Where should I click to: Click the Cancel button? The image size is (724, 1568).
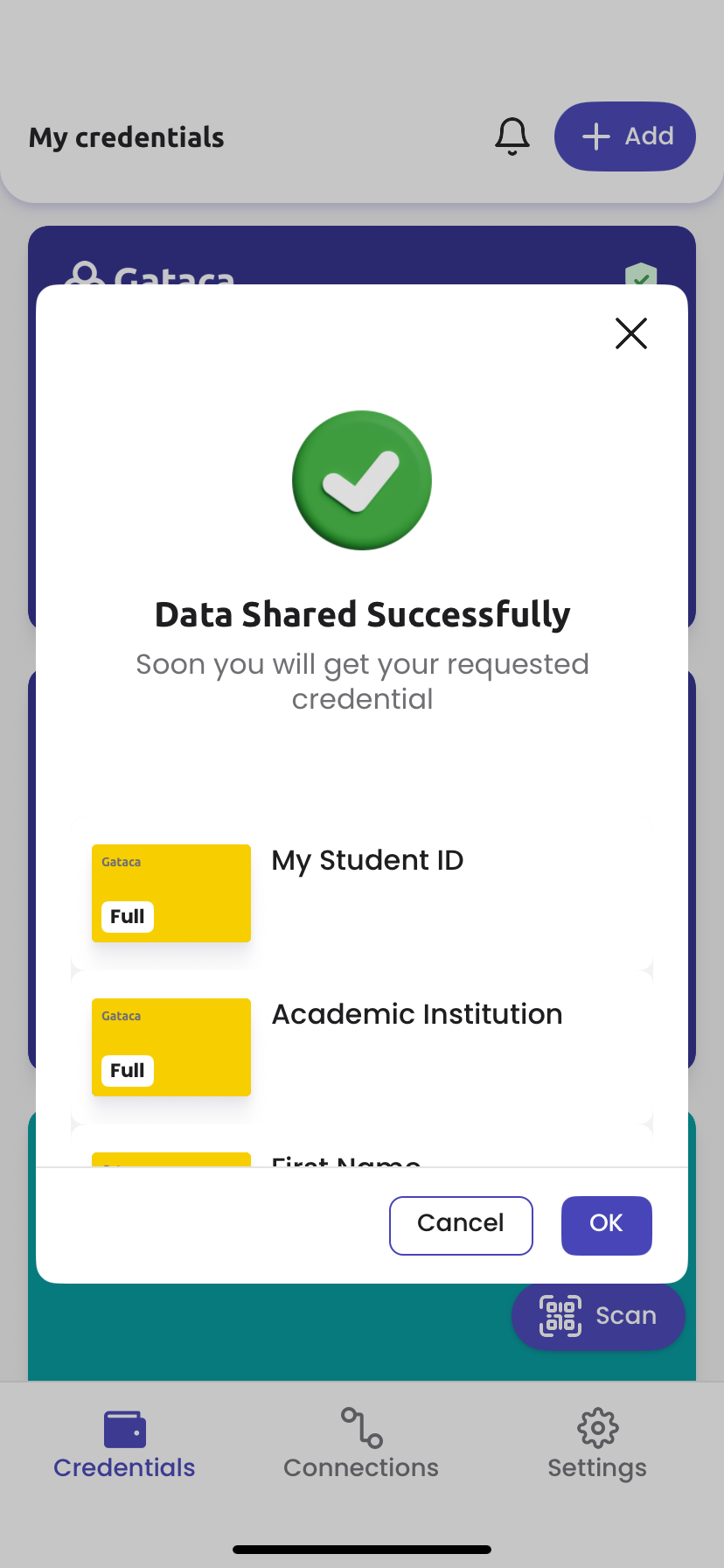461,1225
